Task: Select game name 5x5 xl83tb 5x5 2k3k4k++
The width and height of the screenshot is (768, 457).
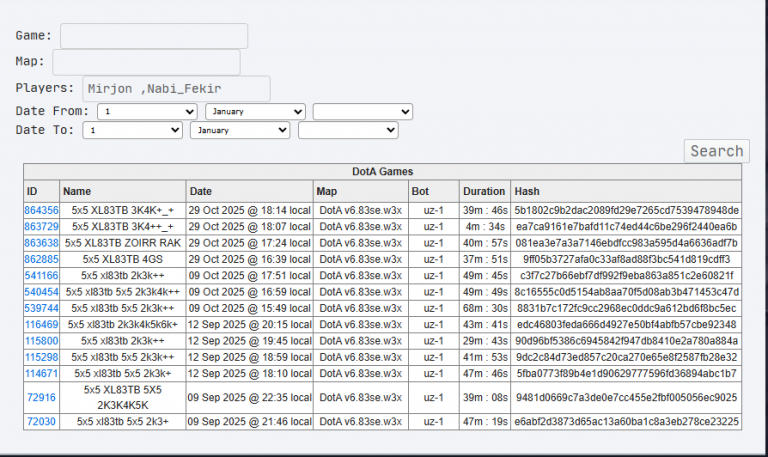Action: 122,292
